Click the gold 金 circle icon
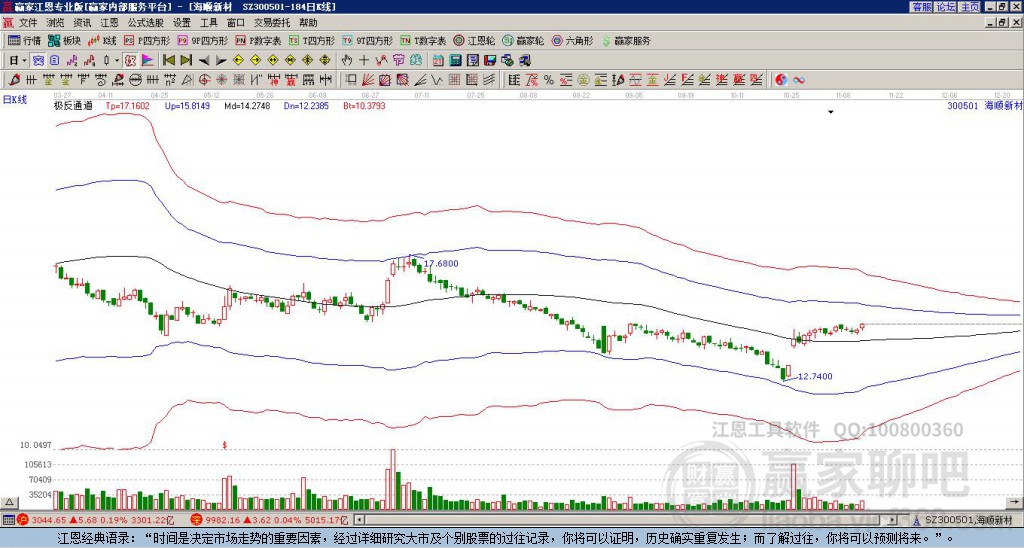 click(x=583, y=80)
